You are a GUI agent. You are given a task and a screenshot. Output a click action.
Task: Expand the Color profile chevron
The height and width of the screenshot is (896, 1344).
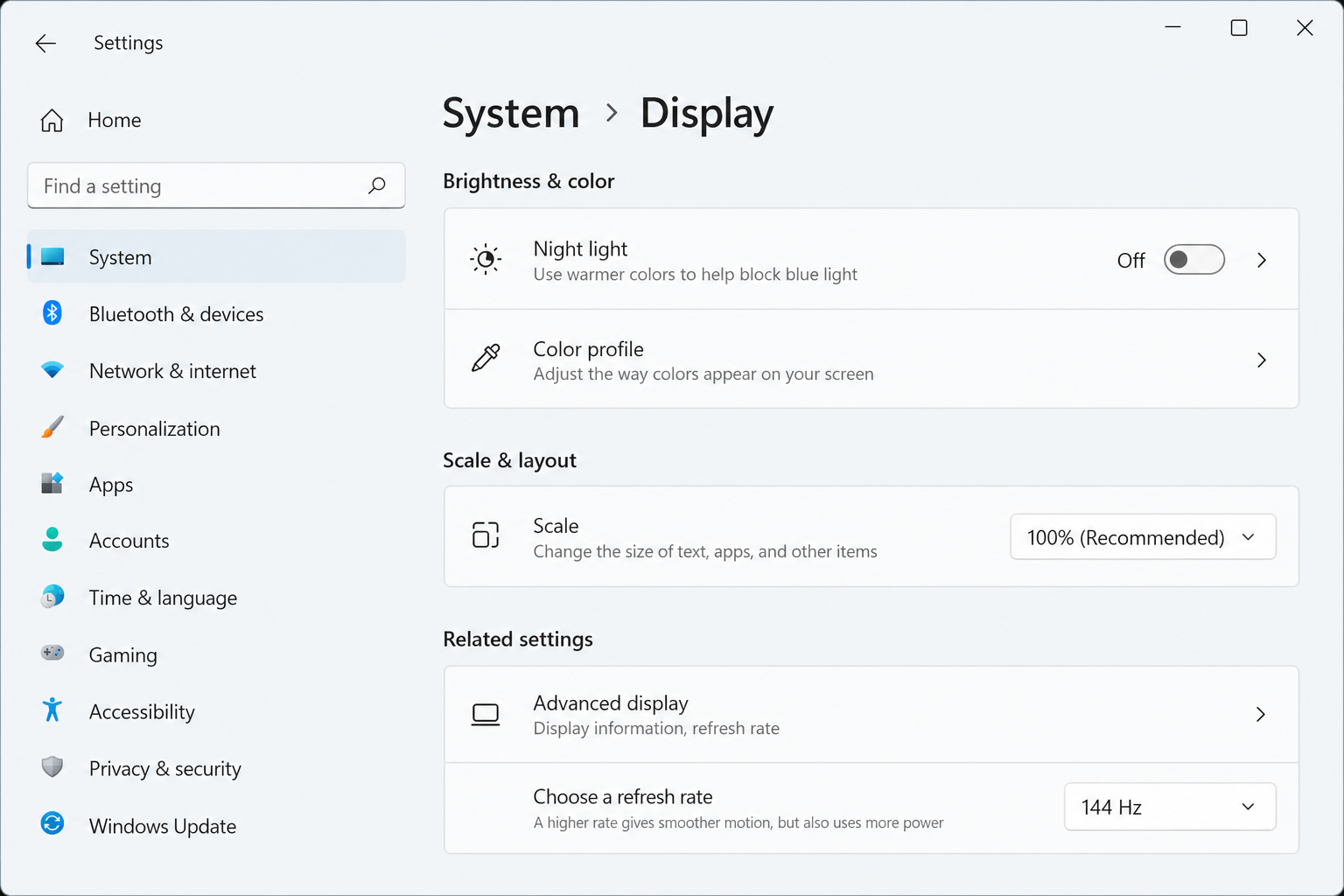click(1262, 360)
